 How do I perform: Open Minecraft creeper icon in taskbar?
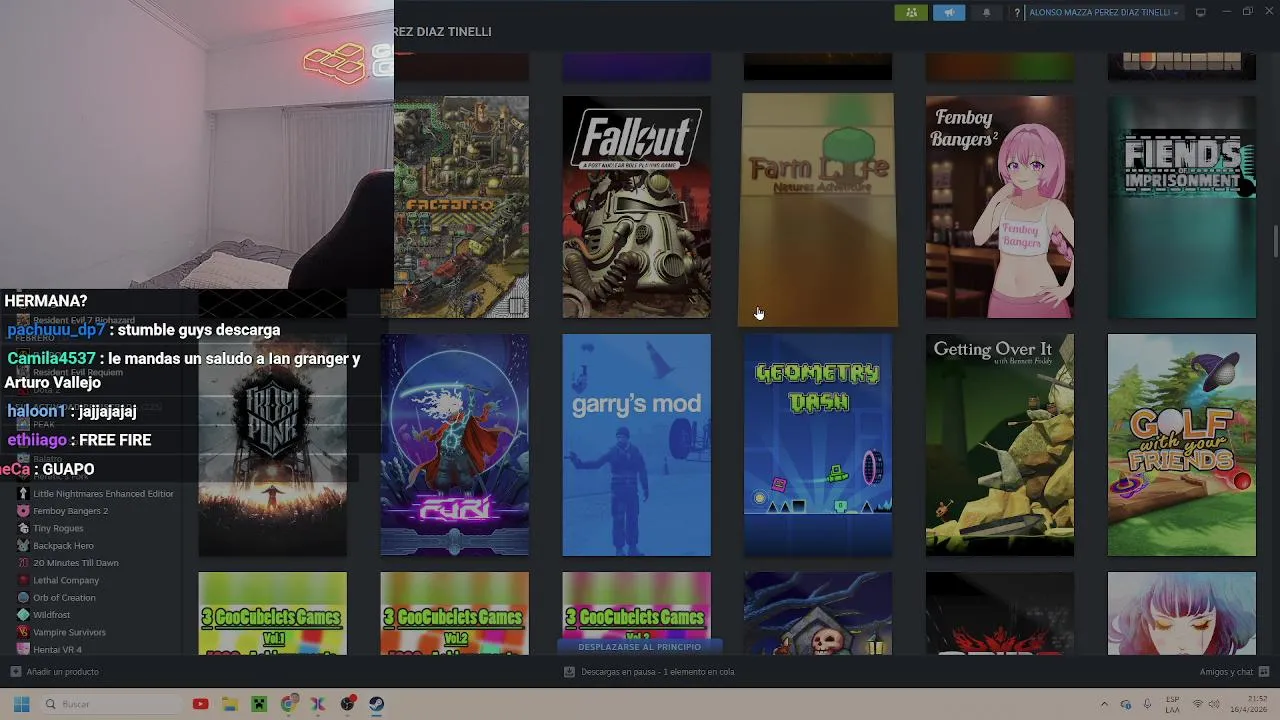pyautogui.click(x=259, y=704)
